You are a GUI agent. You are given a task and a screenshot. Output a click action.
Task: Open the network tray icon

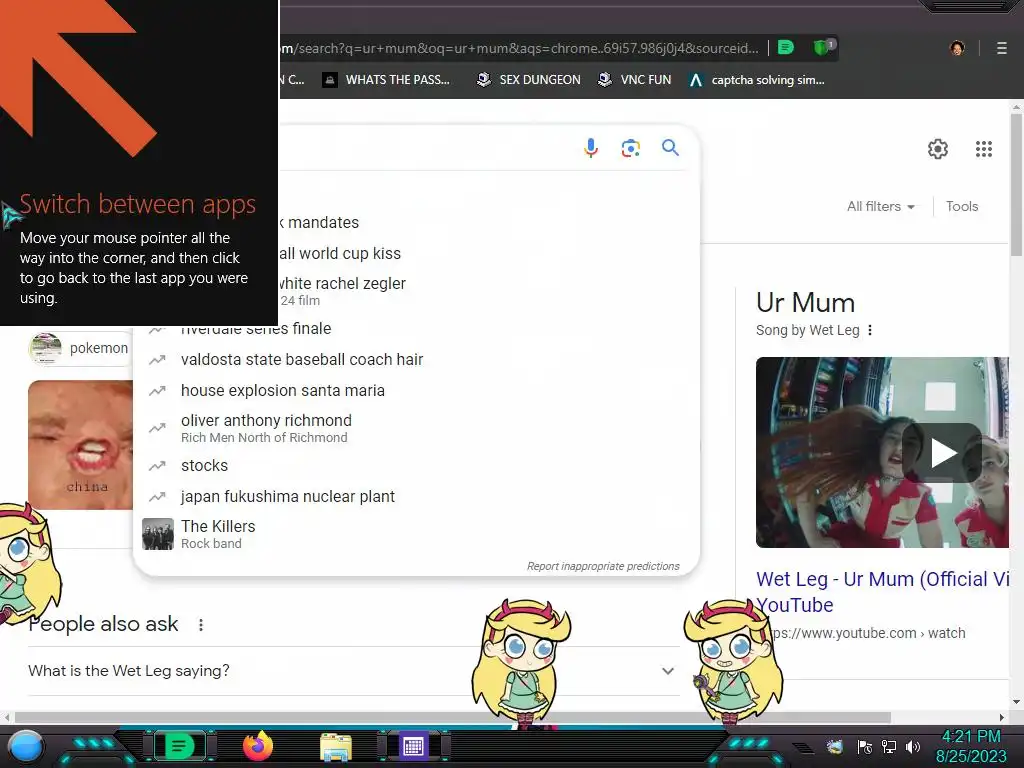pos(888,746)
